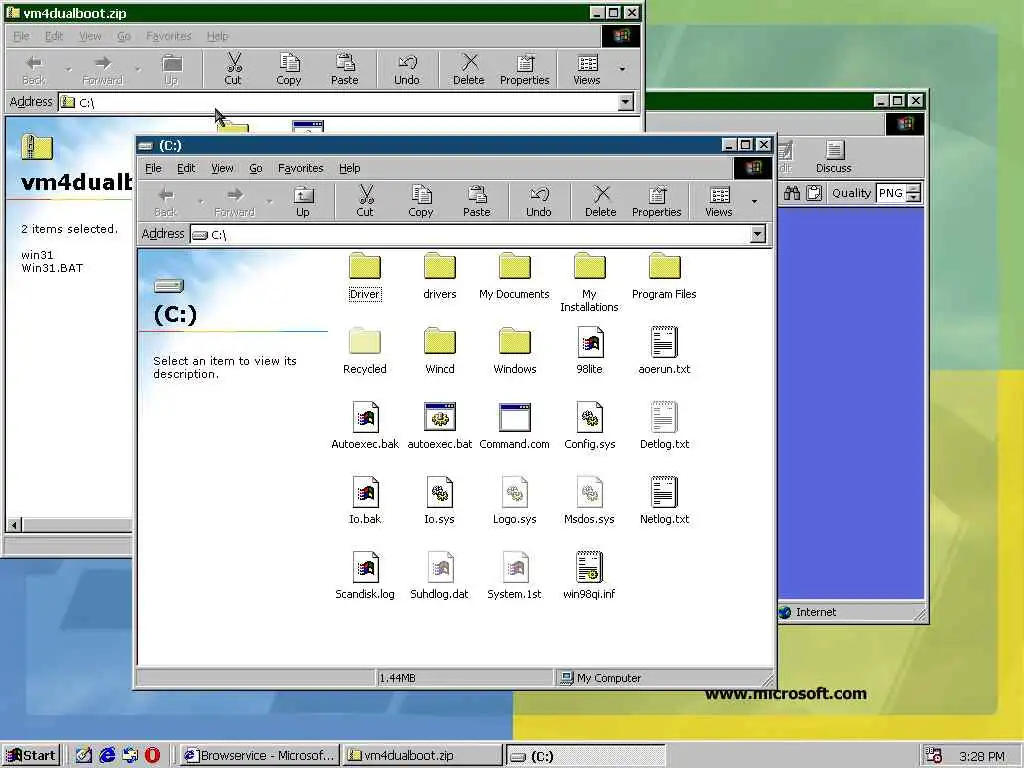Screen dimensions: 1024x768
Task: Click Up button in C: window toolbar
Action: (x=303, y=202)
